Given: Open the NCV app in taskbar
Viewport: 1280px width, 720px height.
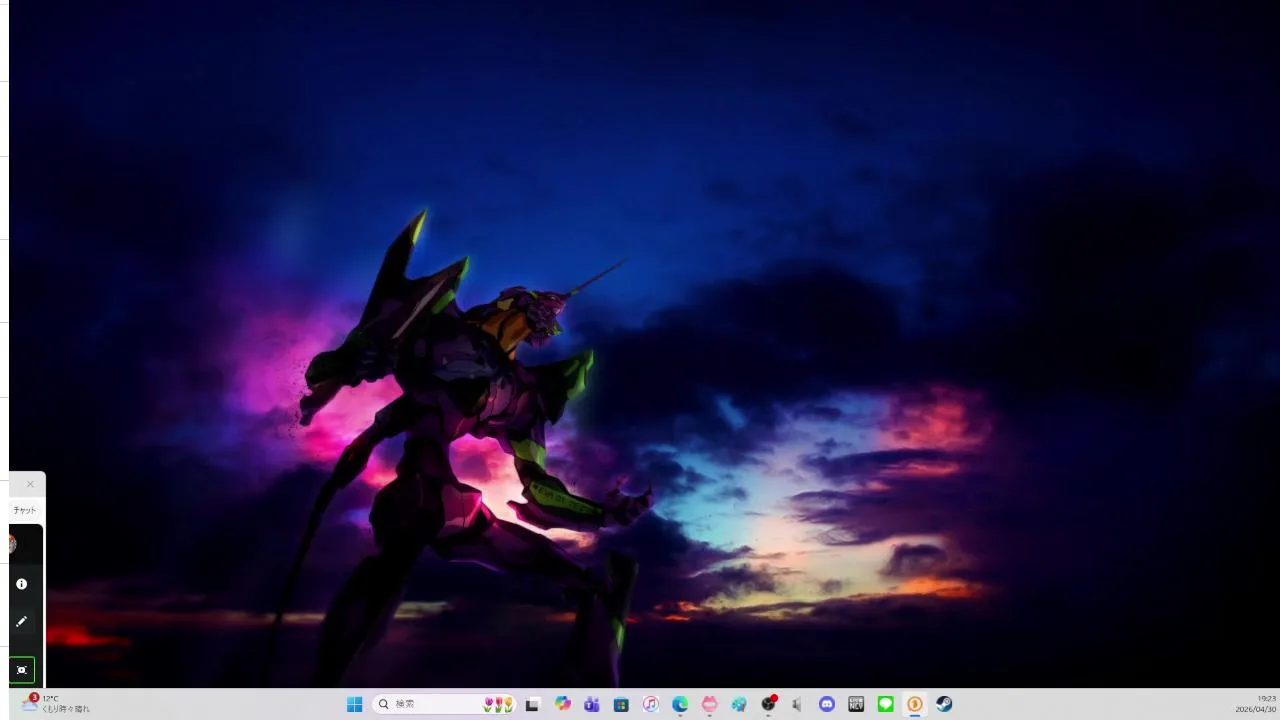Looking at the screenshot, I should (856, 704).
